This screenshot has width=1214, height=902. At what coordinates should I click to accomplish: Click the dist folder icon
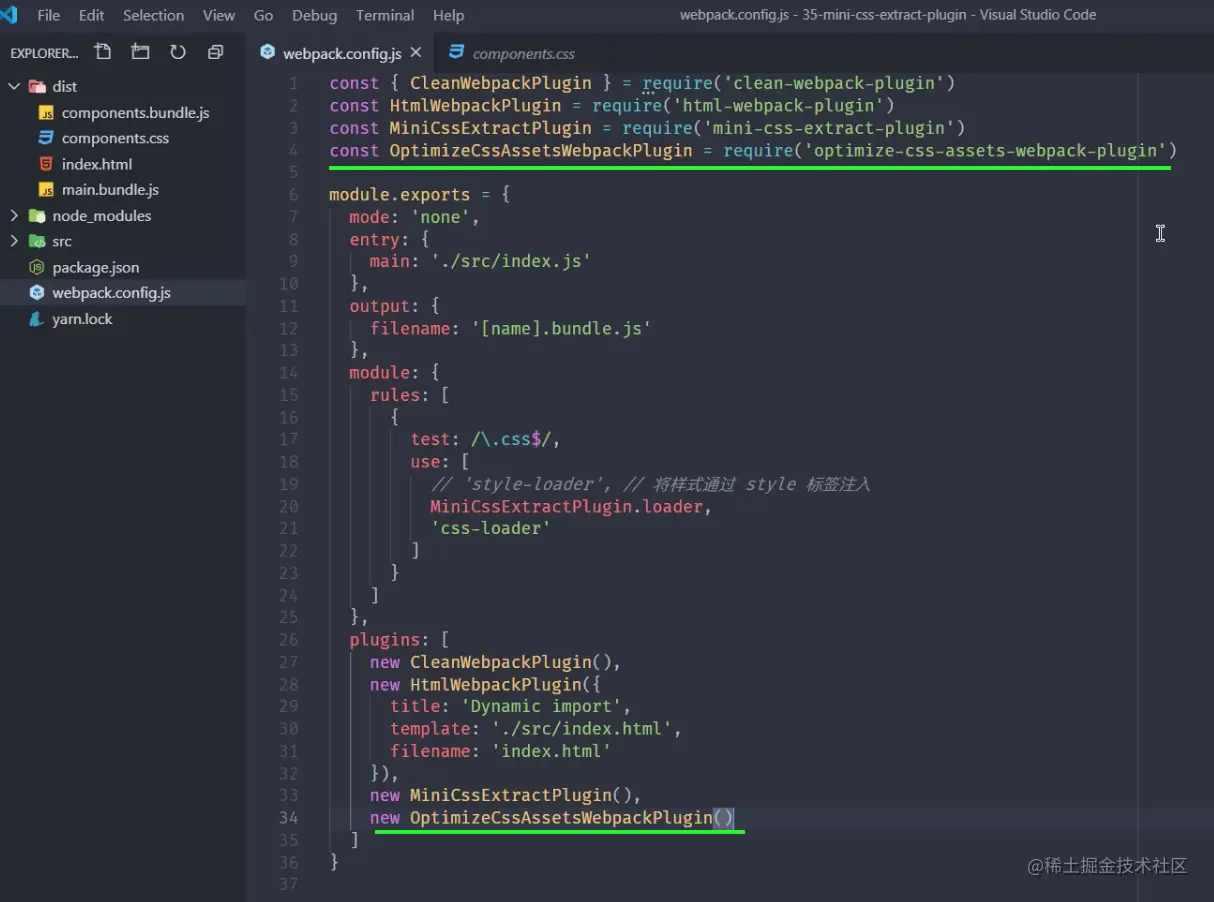(x=37, y=86)
